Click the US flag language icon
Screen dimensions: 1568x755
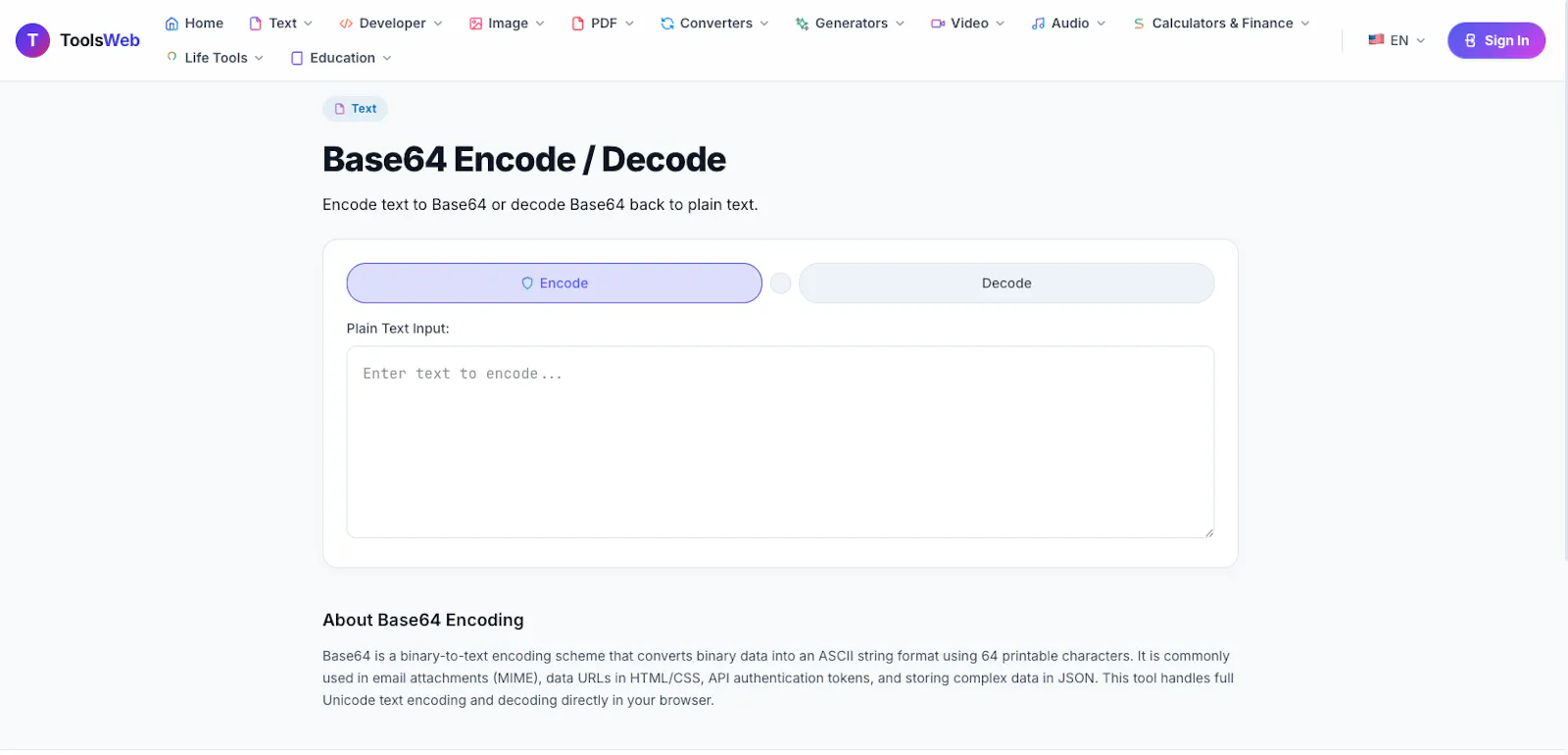pos(1376,40)
